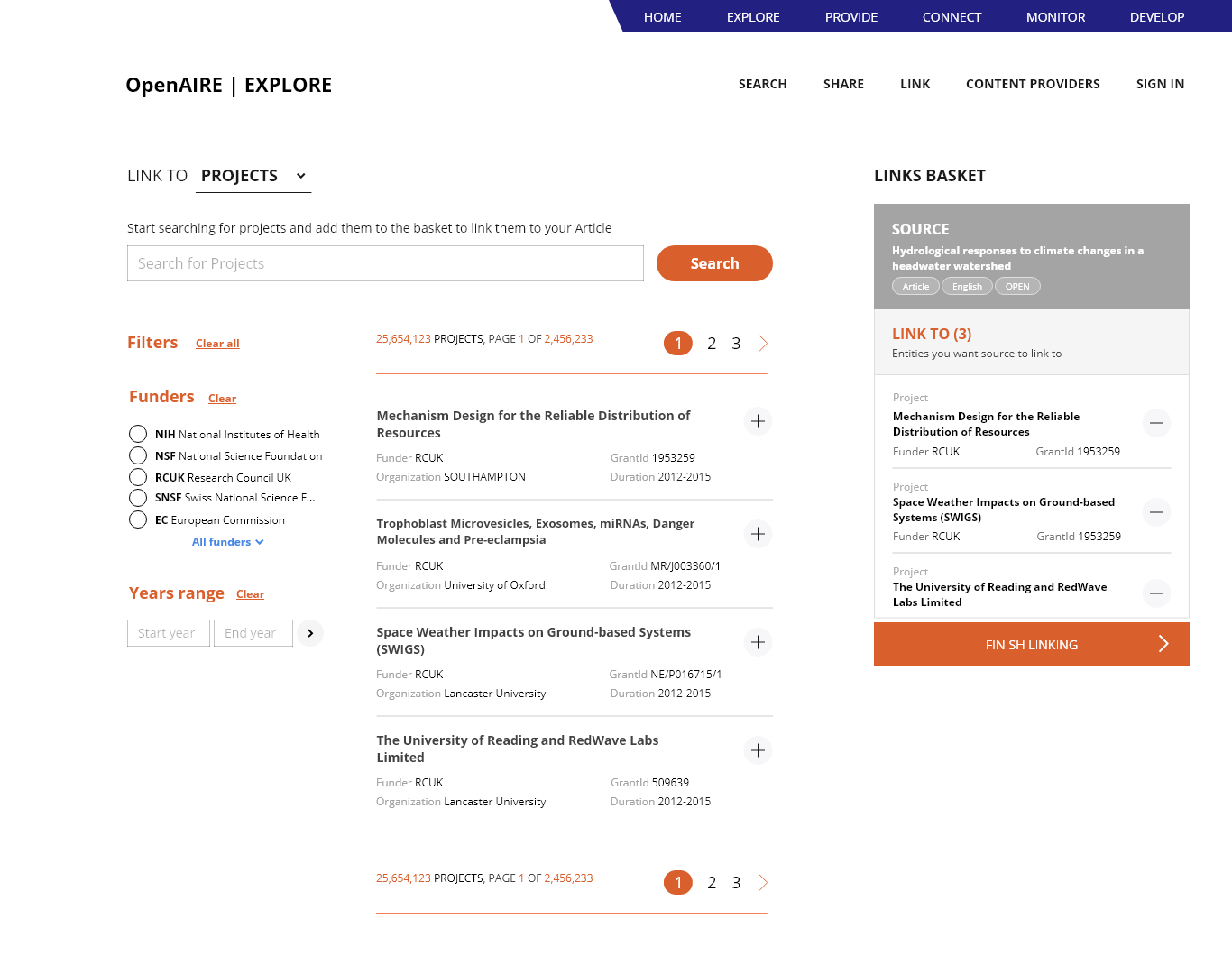1232x956 pixels.
Task: Select RCUK Research Council UK funder
Action: pyautogui.click(x=138, y=477)
